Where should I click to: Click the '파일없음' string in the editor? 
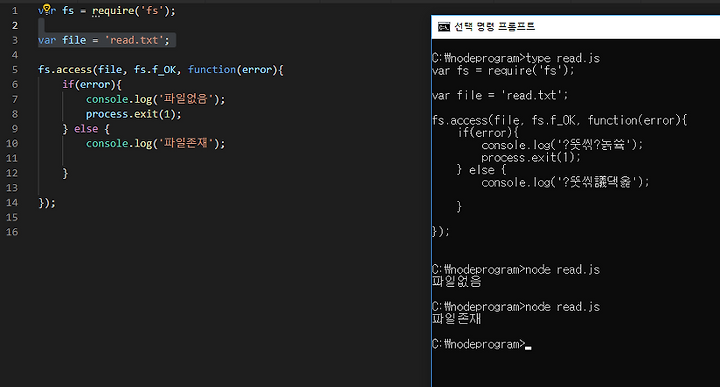[186, 99]
